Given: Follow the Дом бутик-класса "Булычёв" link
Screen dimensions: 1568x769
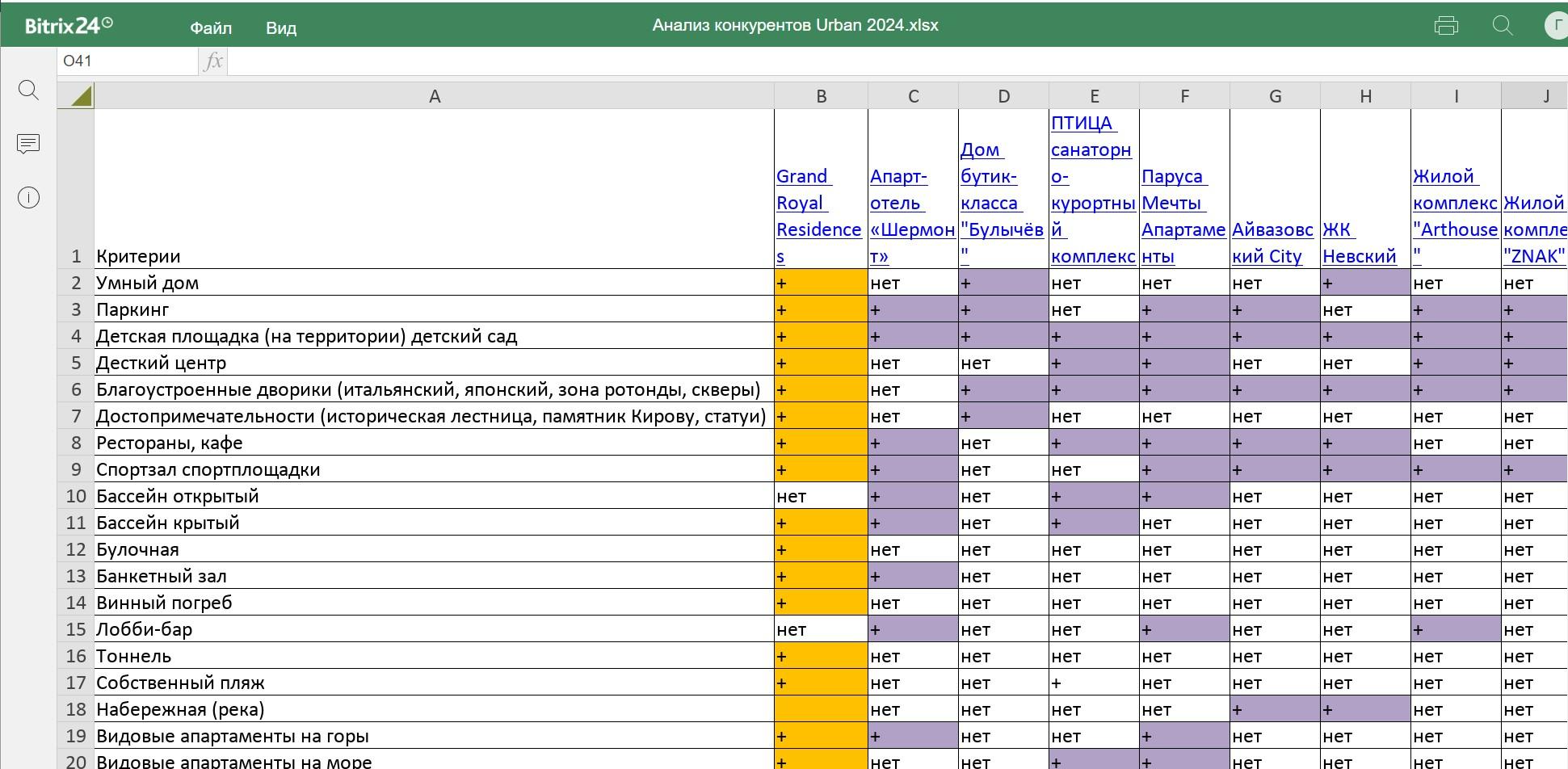Looking at the screenshot, I should point(1003,203).
